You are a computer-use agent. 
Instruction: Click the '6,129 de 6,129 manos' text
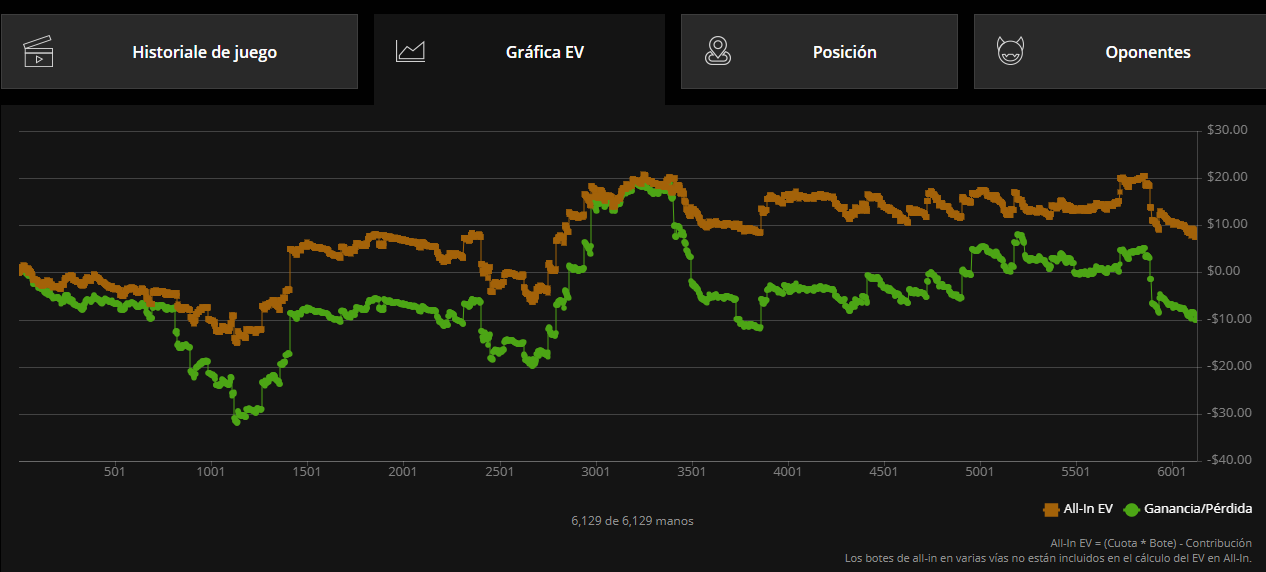pos(632,521)
